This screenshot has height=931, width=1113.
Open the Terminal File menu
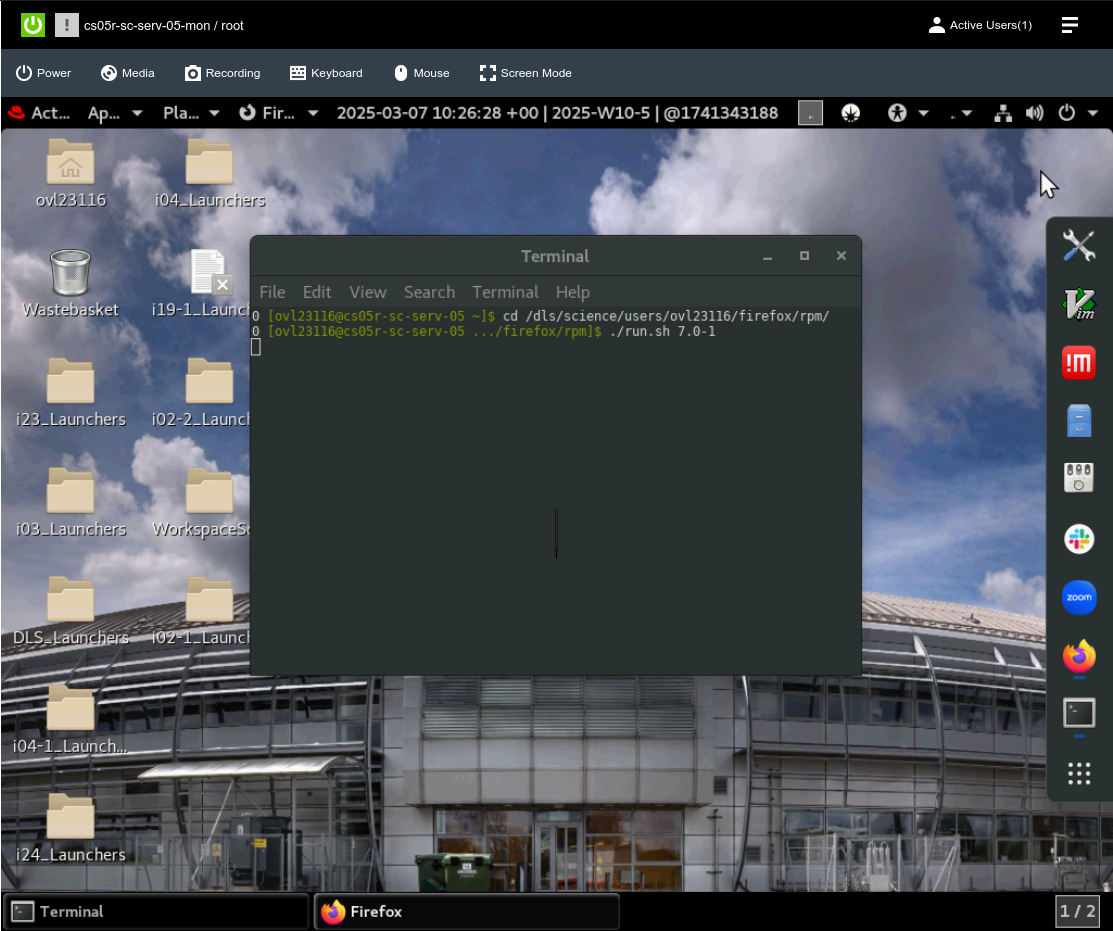pyautogui.click(x=272, y=292)
